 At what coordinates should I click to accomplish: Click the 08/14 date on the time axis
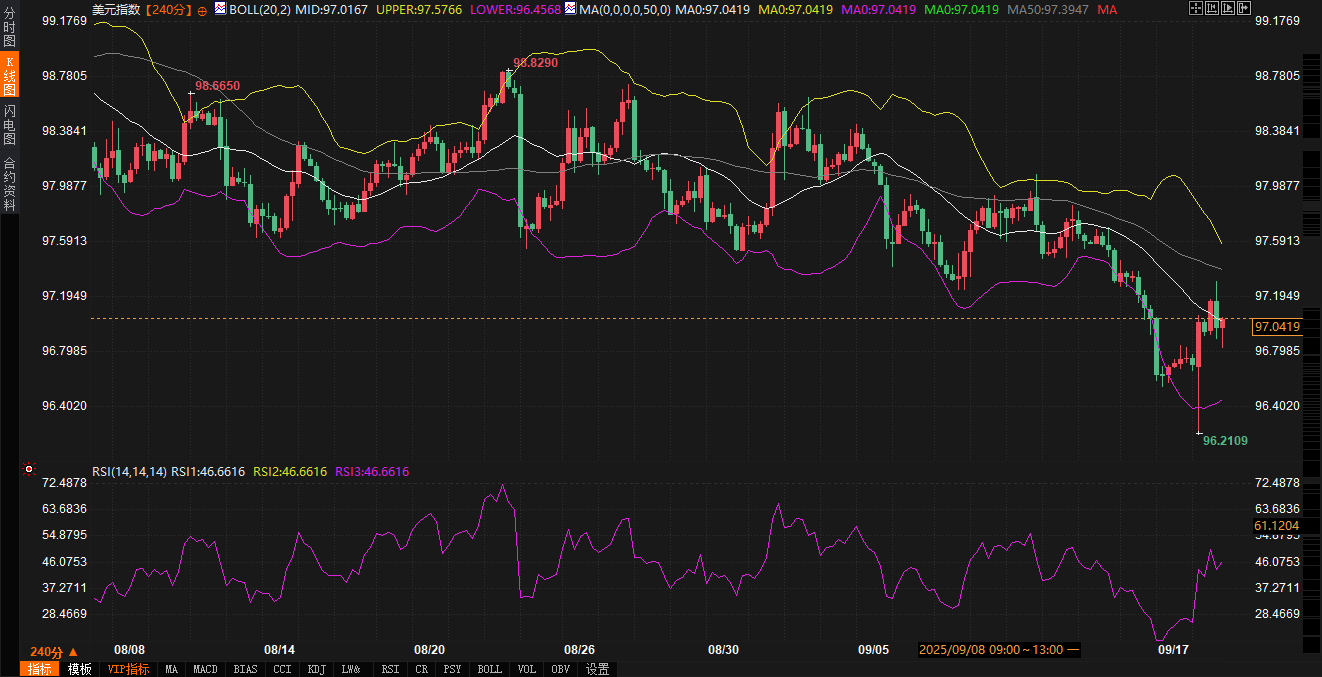(x=279, y=650)
